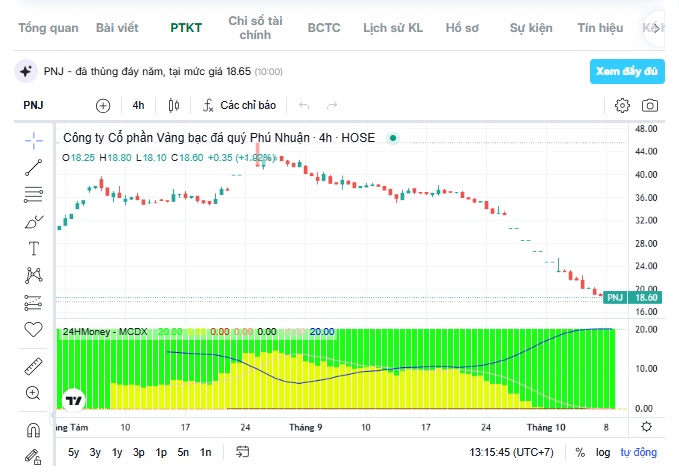Screen dimensions: 679x474
Task: Click the Xem đầy đủ button
Action: click(627, 71)
